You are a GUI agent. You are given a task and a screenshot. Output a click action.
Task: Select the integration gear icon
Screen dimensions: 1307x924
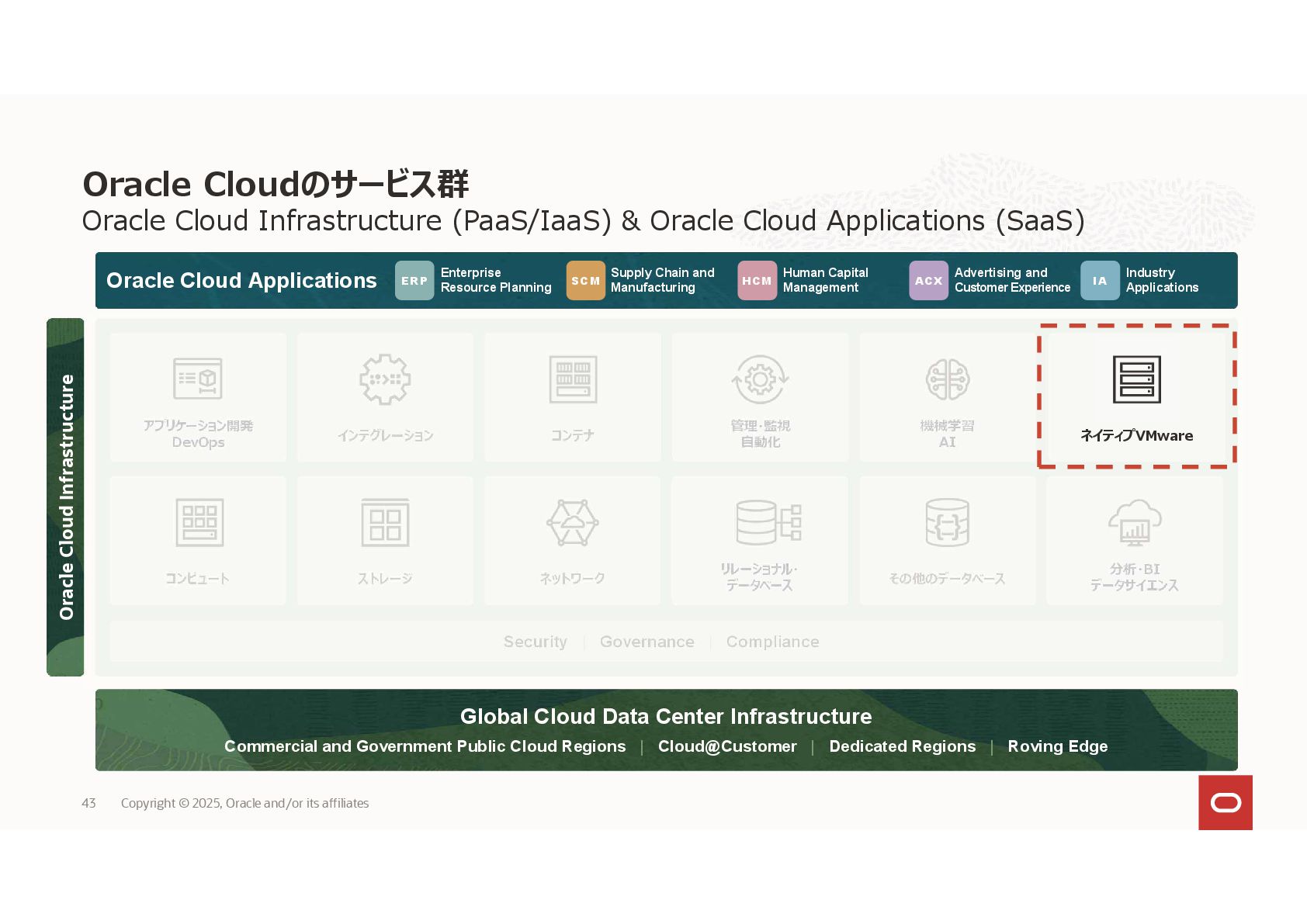(x=385, y=379)
